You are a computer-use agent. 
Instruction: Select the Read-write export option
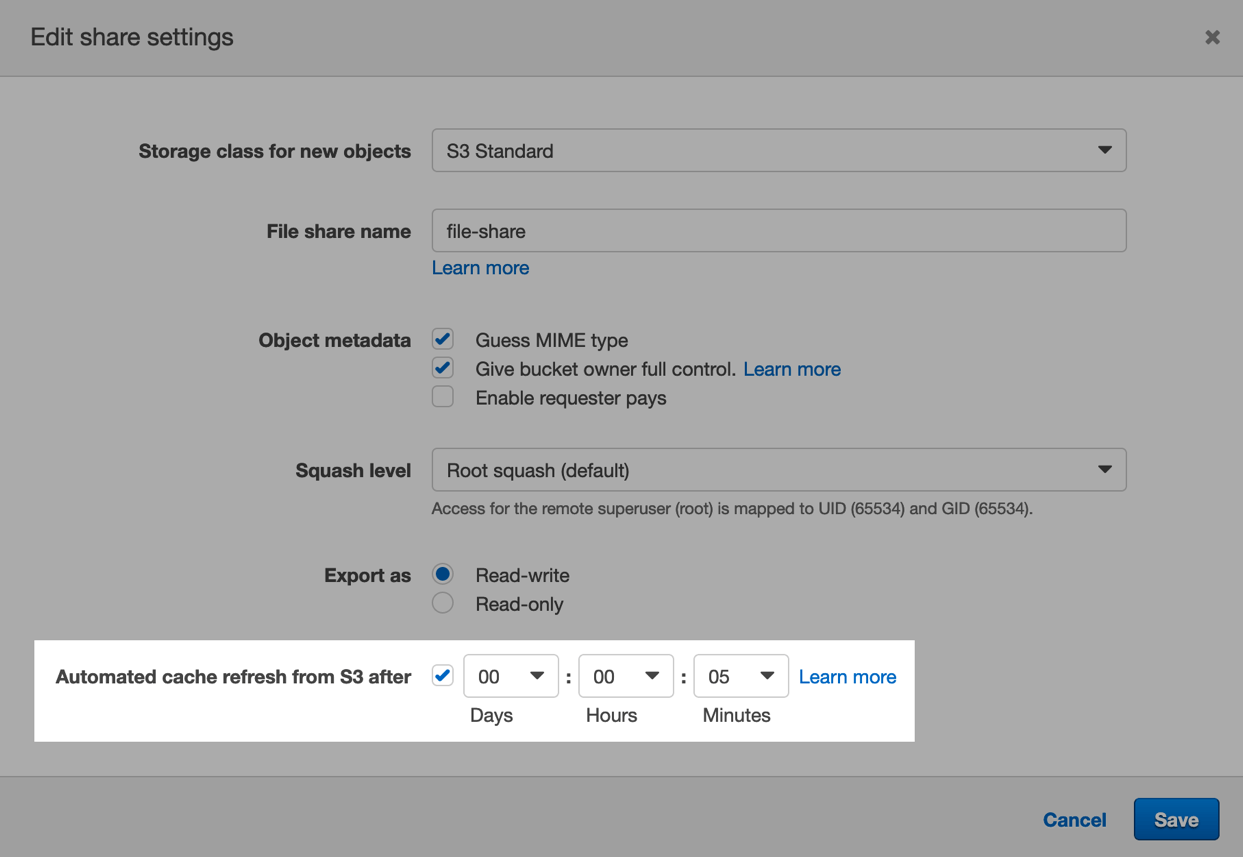click(x=442, y=574)
